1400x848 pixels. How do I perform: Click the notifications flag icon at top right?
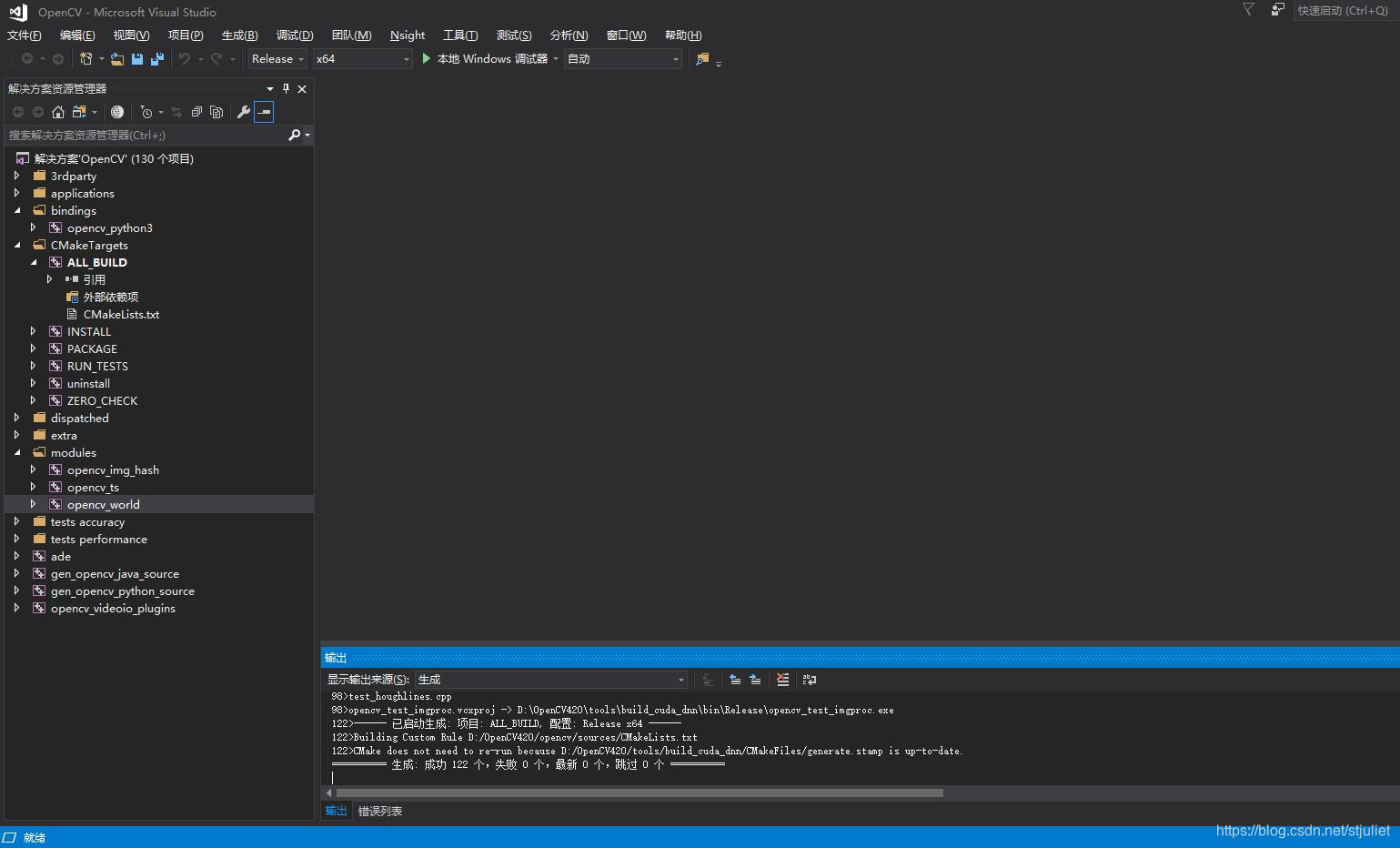click(x=1248, y=9)
